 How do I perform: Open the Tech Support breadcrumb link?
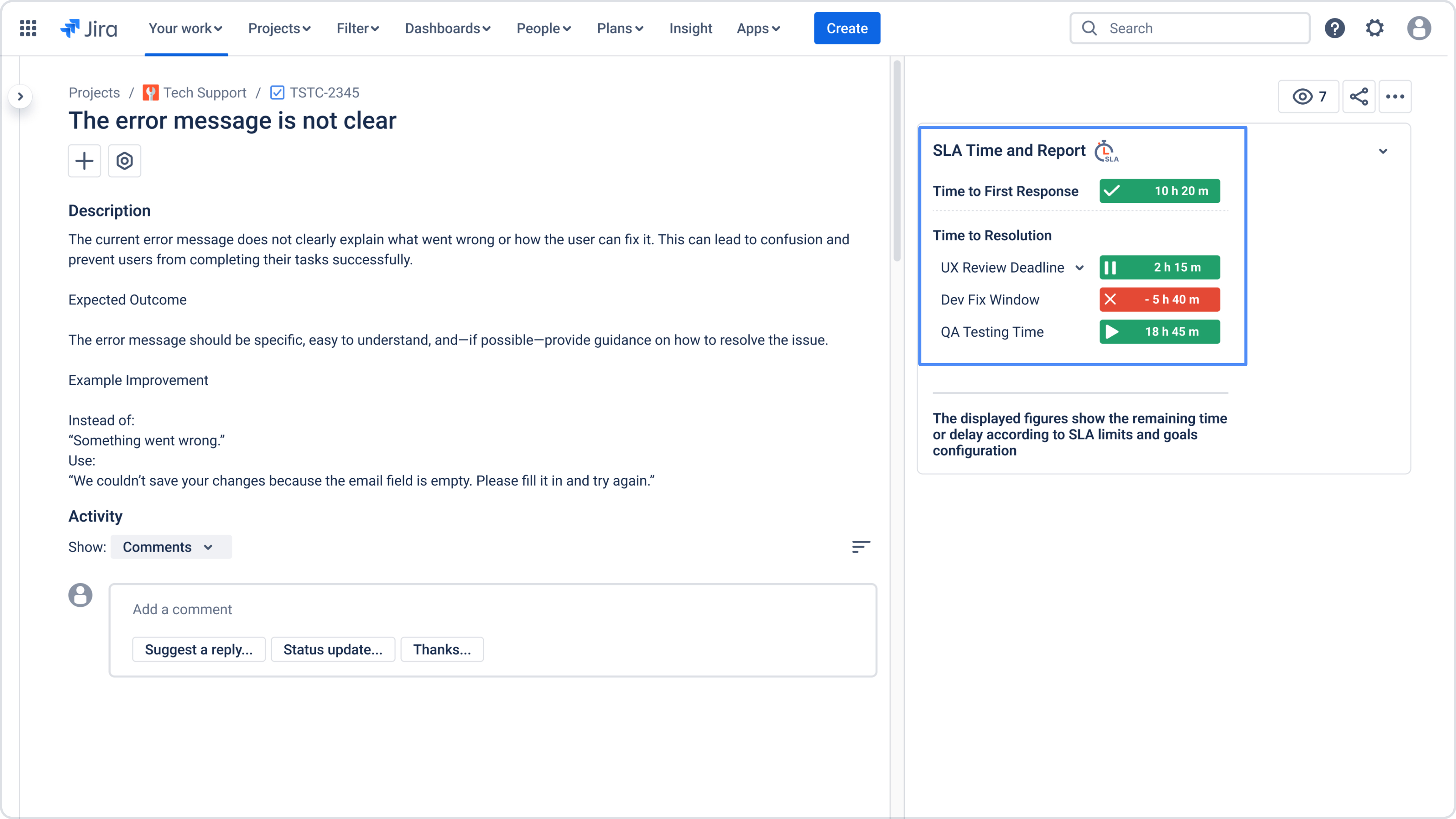pos(204,93)
